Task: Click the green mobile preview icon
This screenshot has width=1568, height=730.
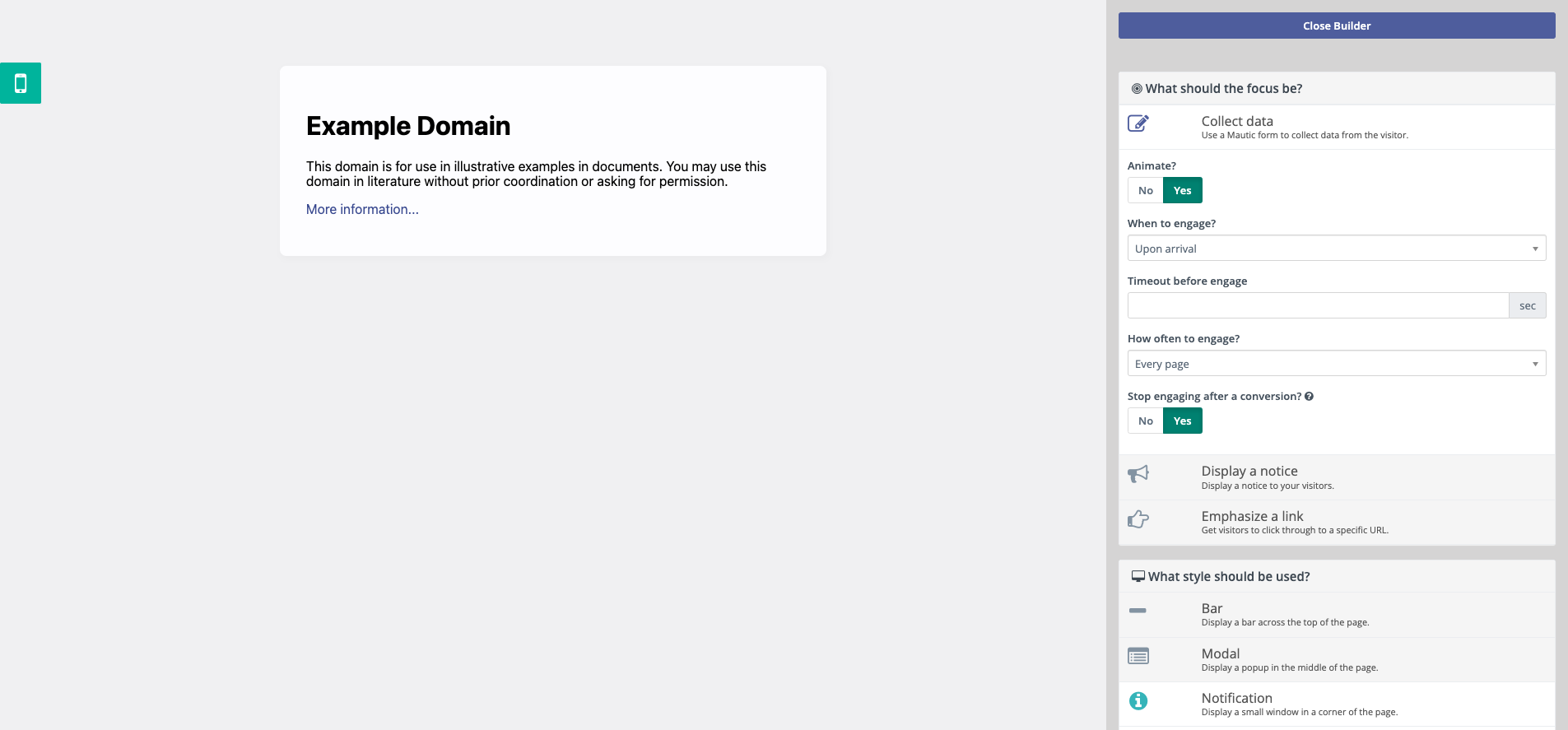Action: [x=21, y=83]
